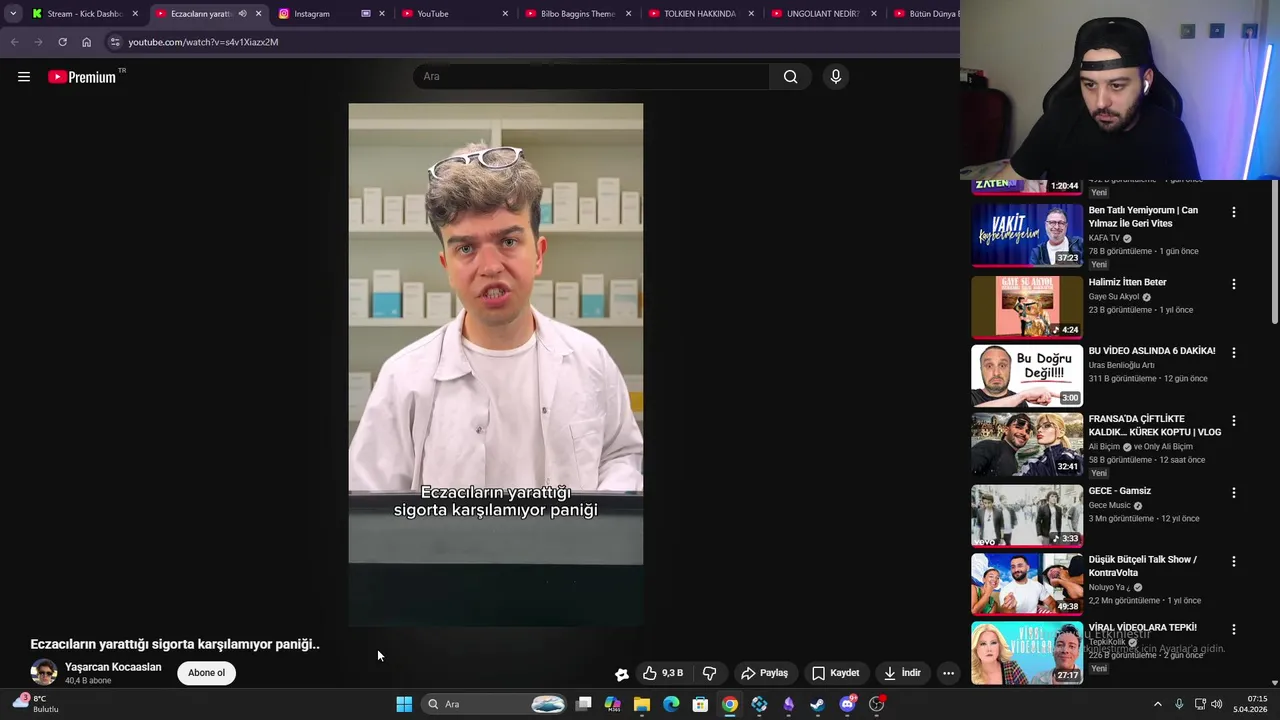Open the 'Bu Doğru Değil!!!!' thumbnail
Image resolution: width=1280 pixels, height=720 pixels.
tap(1027, 376)
